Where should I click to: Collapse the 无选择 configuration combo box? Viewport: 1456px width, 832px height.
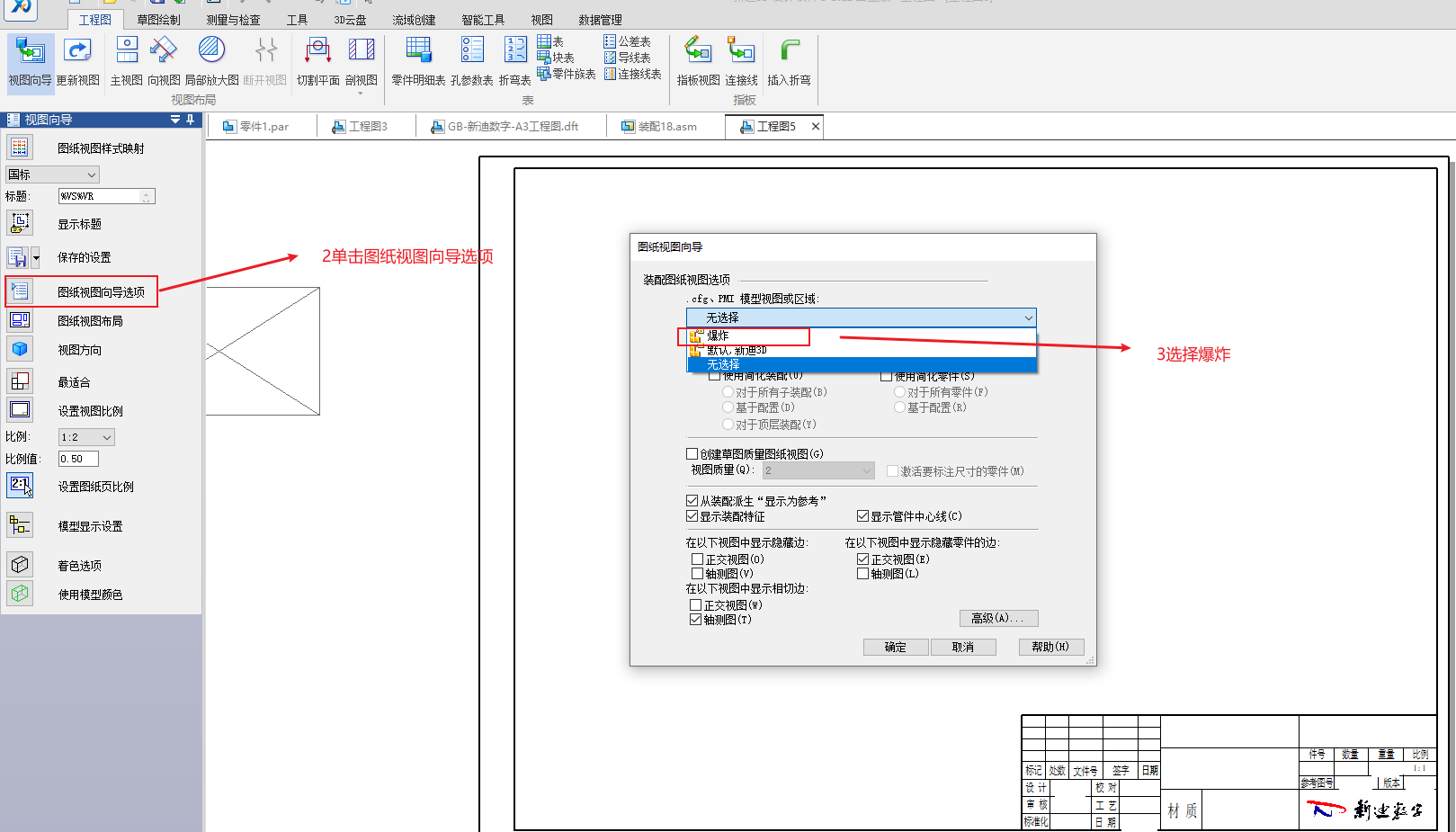[x=861, y=318]
